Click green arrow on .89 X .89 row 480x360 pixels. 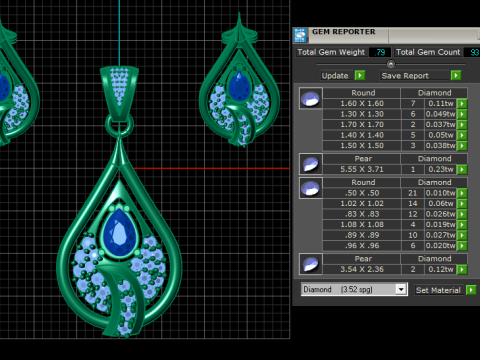(x=462, y=235)
